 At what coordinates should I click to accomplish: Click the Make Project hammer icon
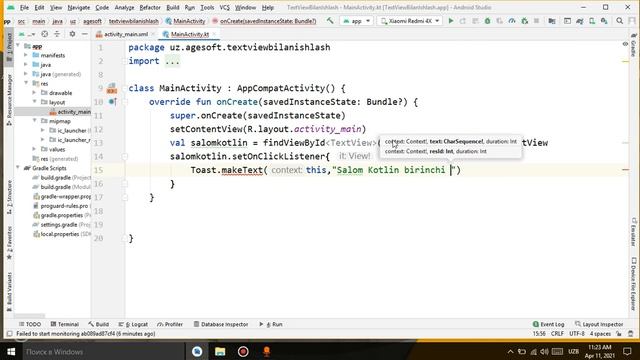click(x=330, y=20)
